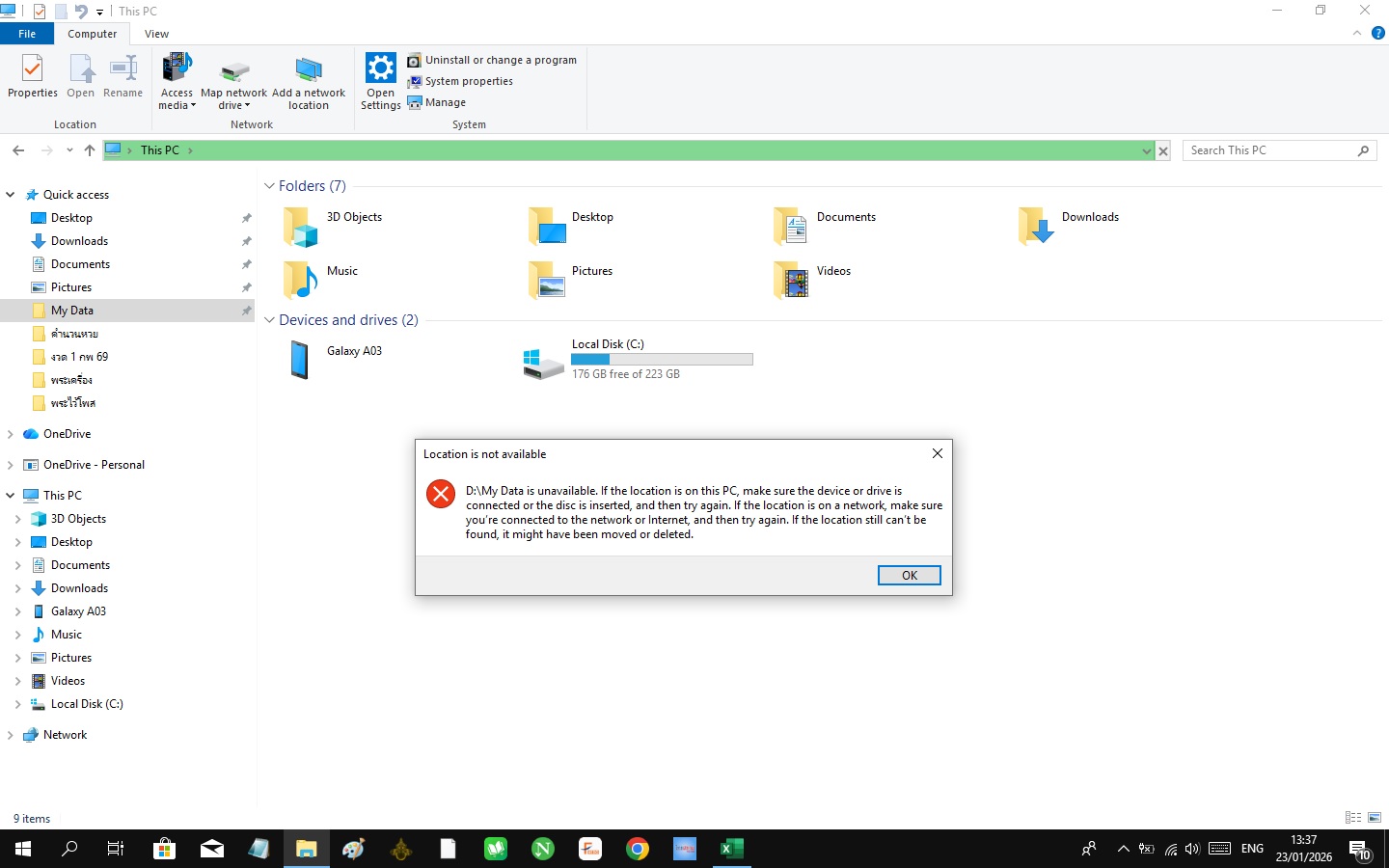Collapse the ribbon with the chevron
Image resolution: width=1389 pixels, height=868 pixels.
1357,33
